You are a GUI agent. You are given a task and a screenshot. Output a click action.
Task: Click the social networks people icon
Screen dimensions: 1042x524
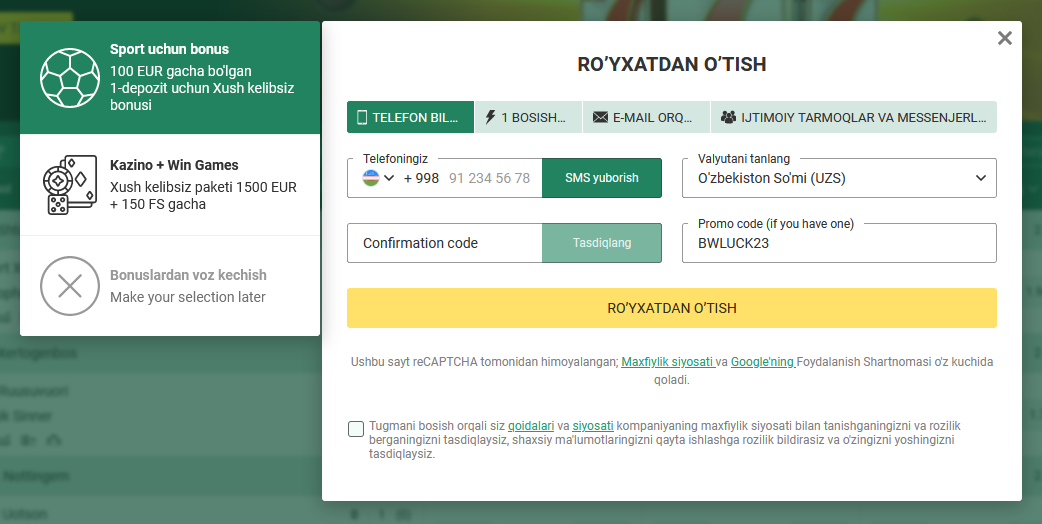(728, 118)
